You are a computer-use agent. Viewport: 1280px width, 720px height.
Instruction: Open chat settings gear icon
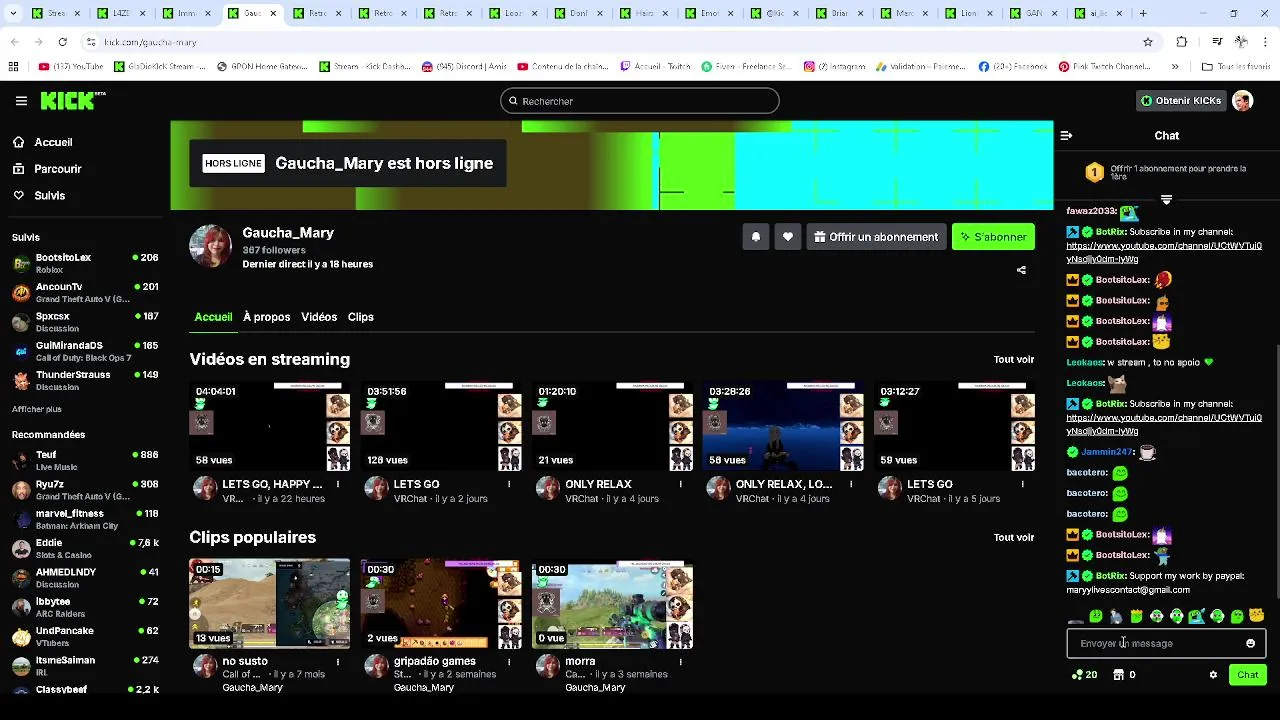pyautogui.click(x=1213, y=675)
